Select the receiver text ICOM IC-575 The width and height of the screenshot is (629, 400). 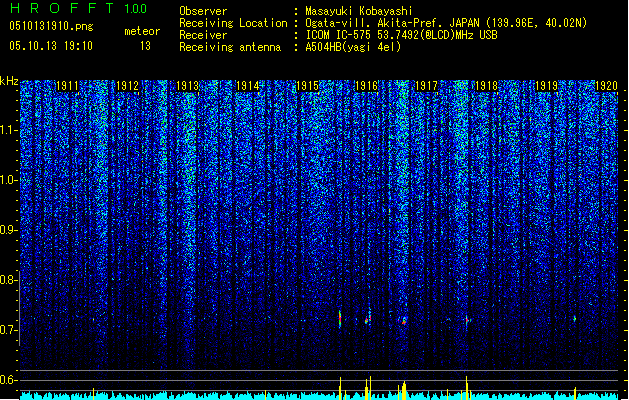[x=338, y=35]
